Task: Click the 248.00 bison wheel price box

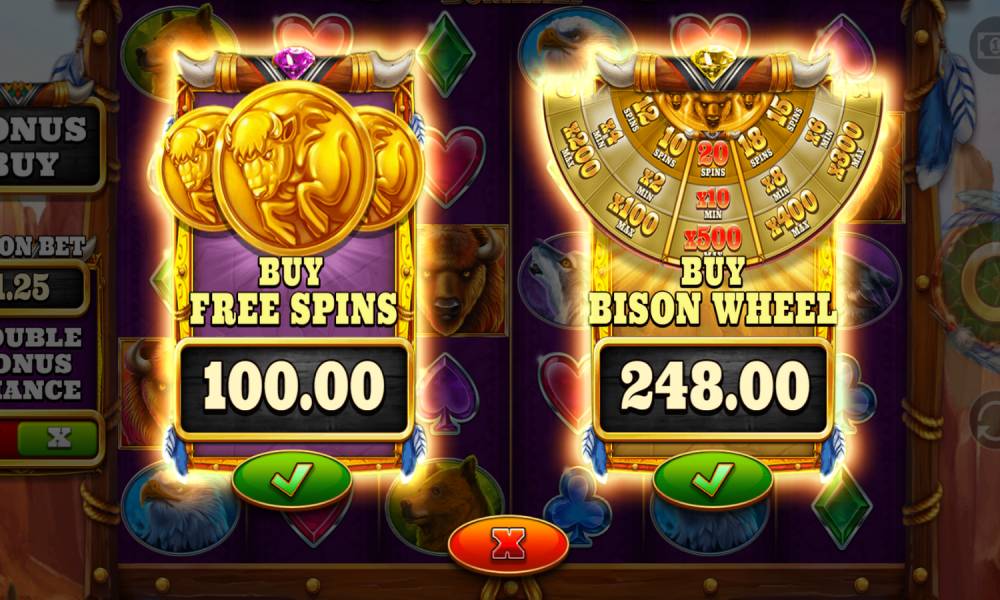Action: pos(713,388)
